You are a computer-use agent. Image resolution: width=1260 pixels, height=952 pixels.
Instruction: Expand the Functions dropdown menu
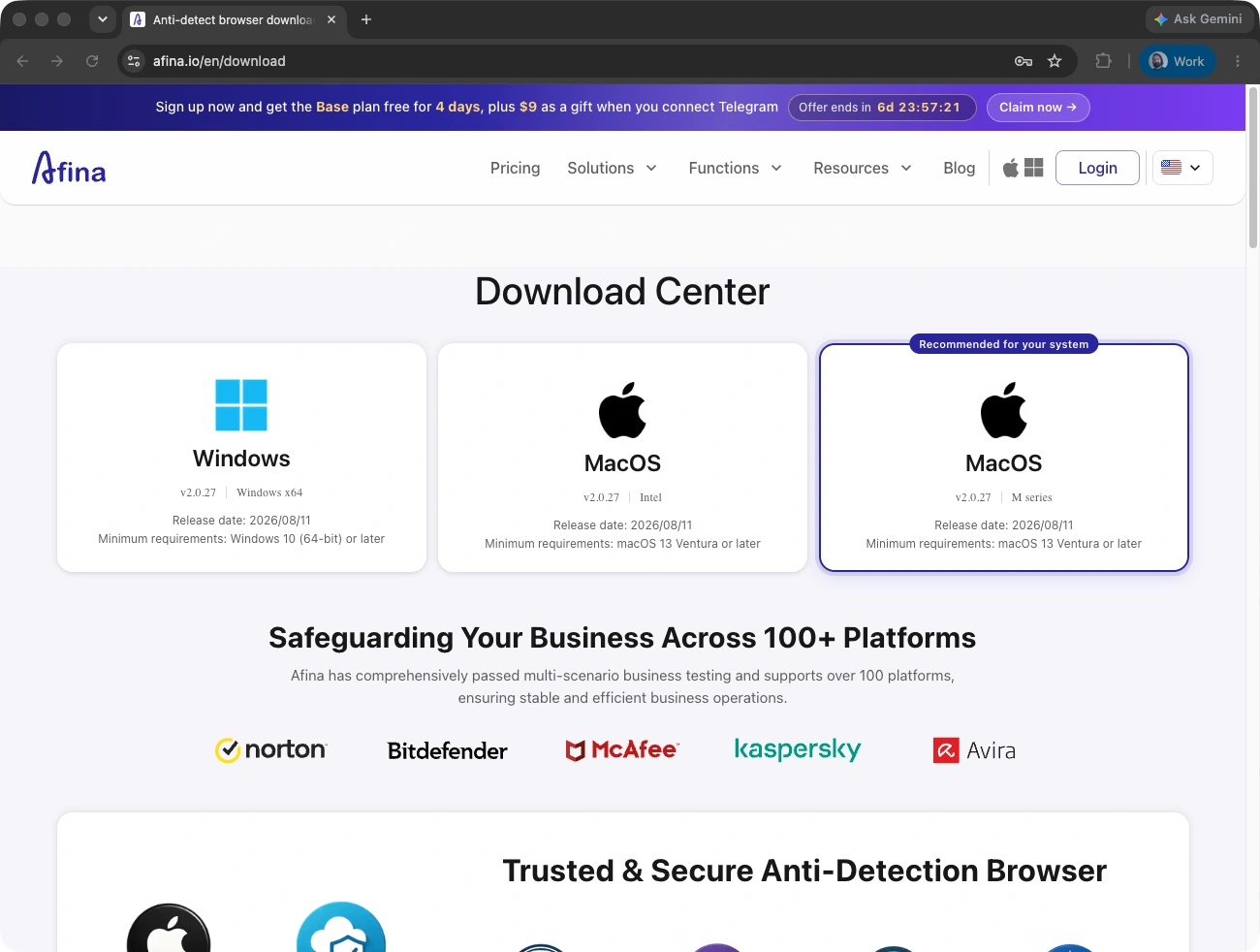pyautogui.click(x=736, y=168)
